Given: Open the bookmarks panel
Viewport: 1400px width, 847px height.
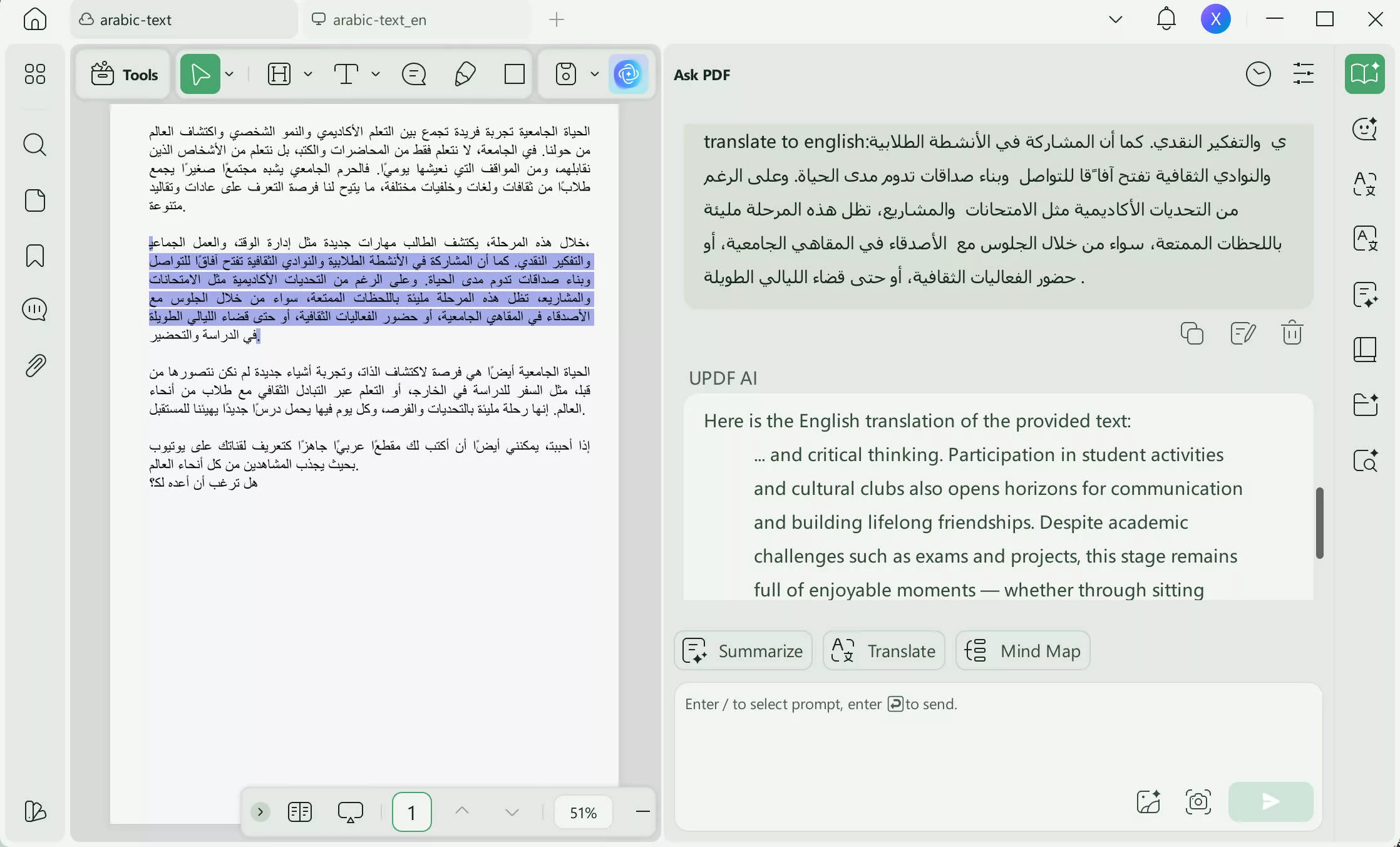Looking at the screenshot, I should point(34,256).
